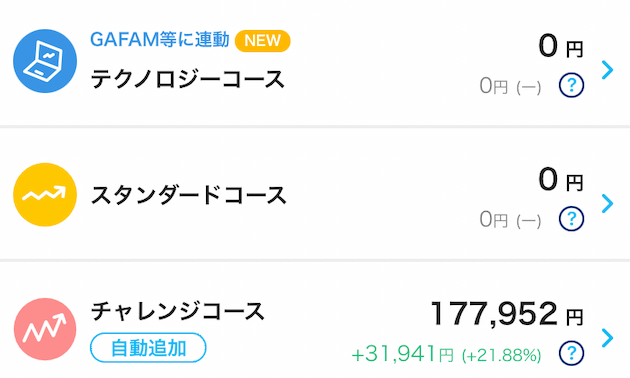
Task: Click the blue laptop Technology course icon
Action: [x=45, y=61]
